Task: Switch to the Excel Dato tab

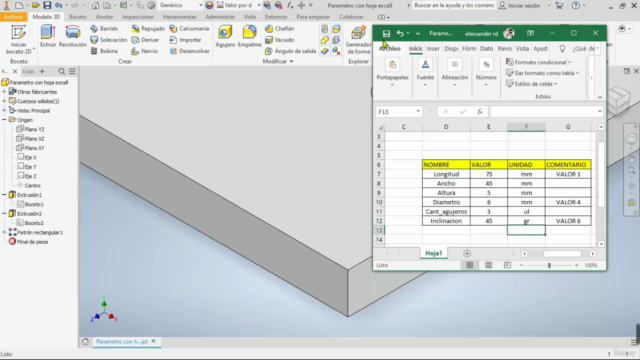Action: click(x=487, y=49)
